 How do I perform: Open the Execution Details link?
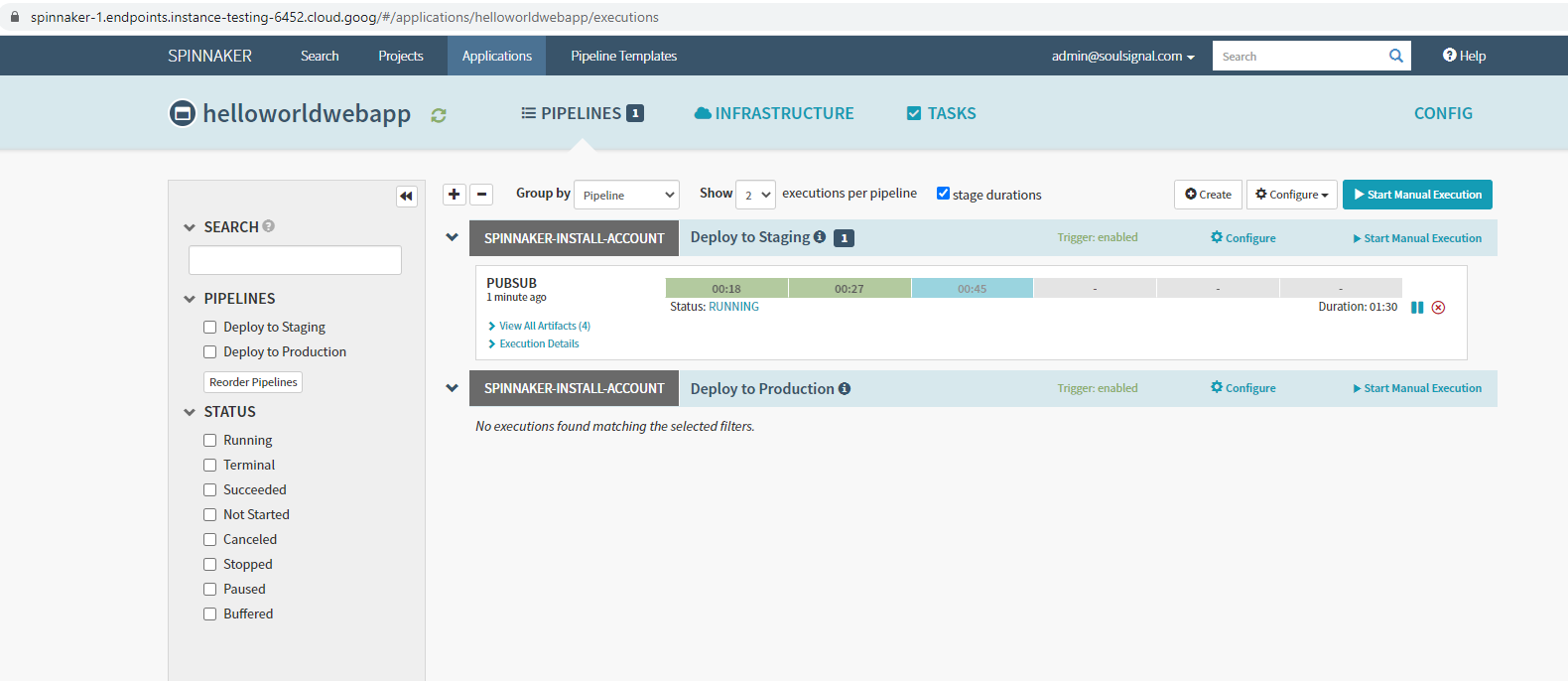point(539,343)
